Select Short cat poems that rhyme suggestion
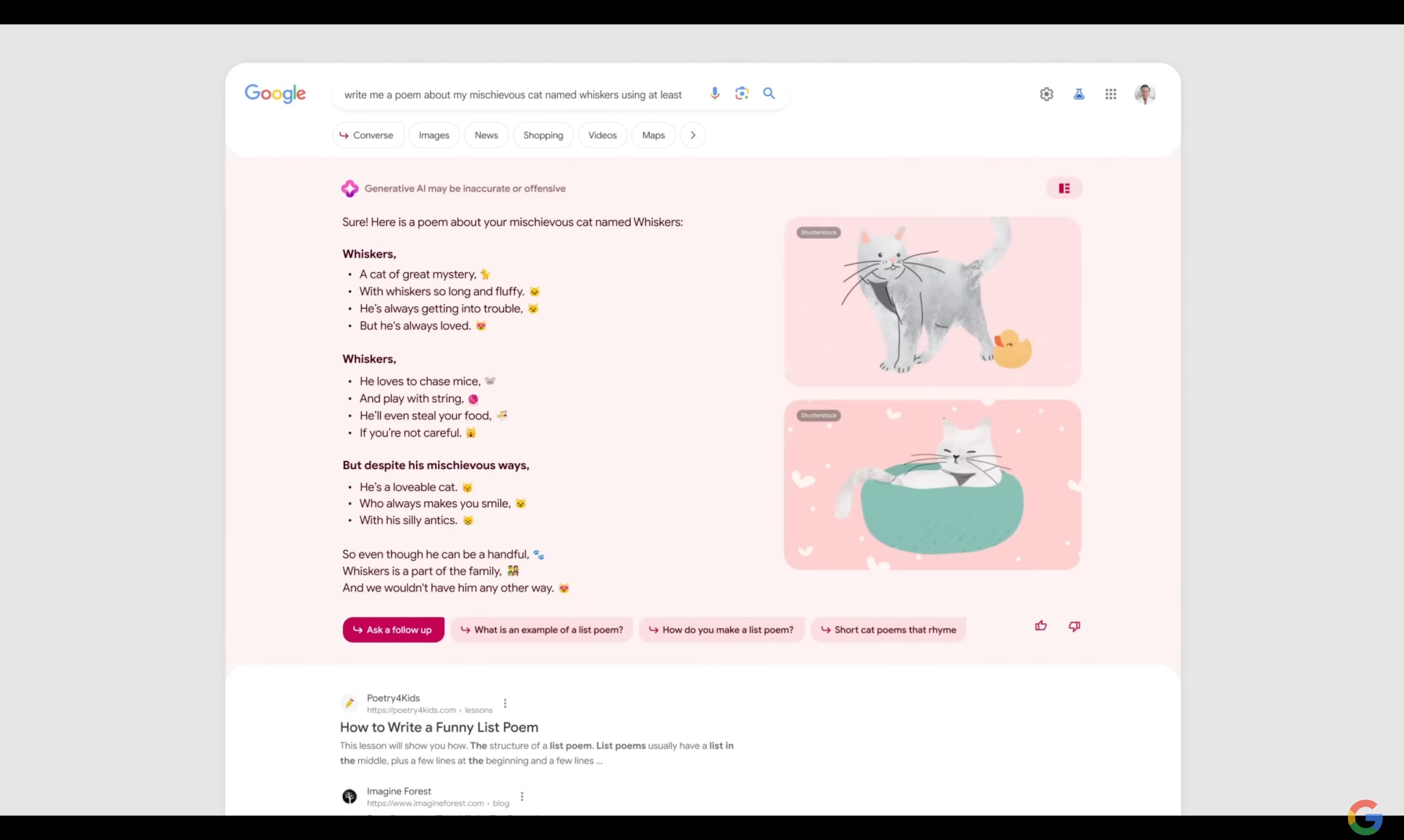The image size is (1404, 840). [x=888, y=630]
